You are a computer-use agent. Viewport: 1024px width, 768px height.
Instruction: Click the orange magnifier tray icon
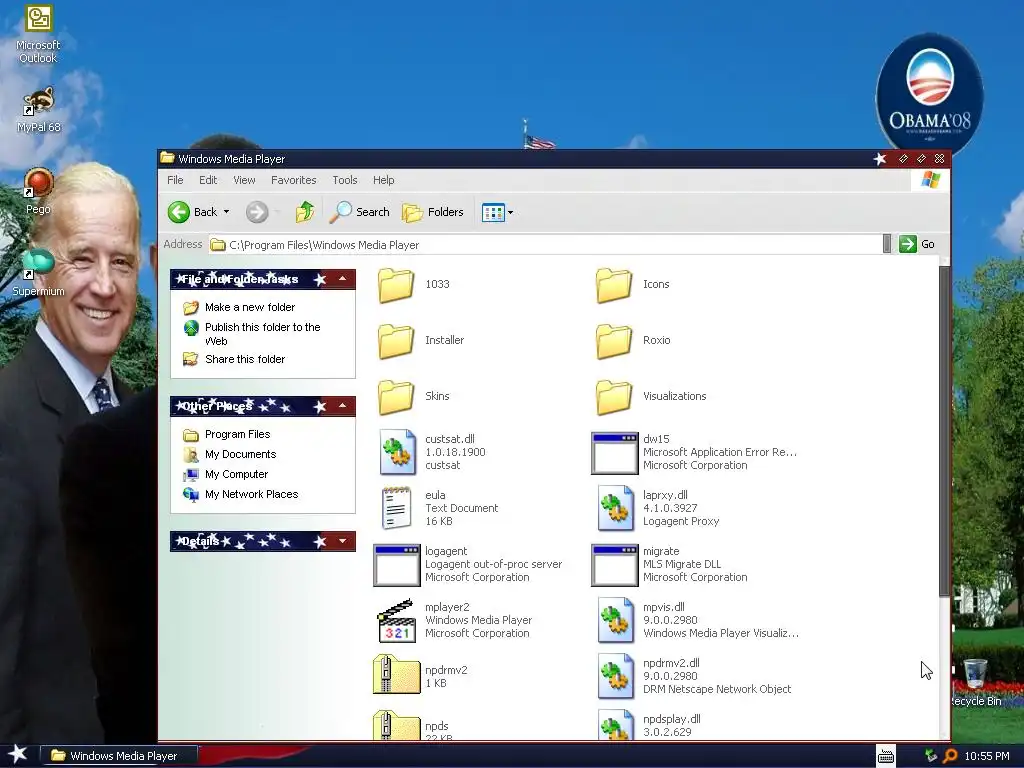pos(950,756)
